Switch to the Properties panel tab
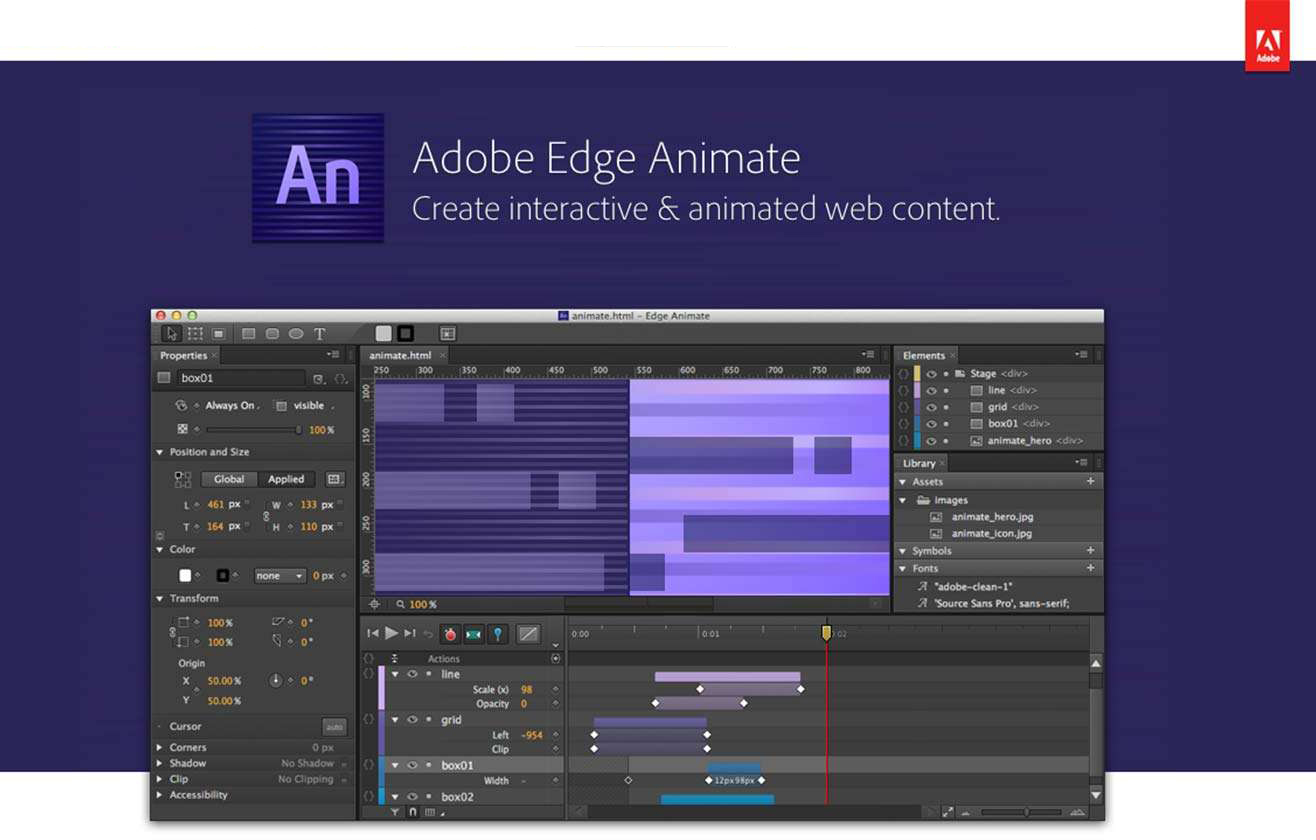 coord(184,356)
